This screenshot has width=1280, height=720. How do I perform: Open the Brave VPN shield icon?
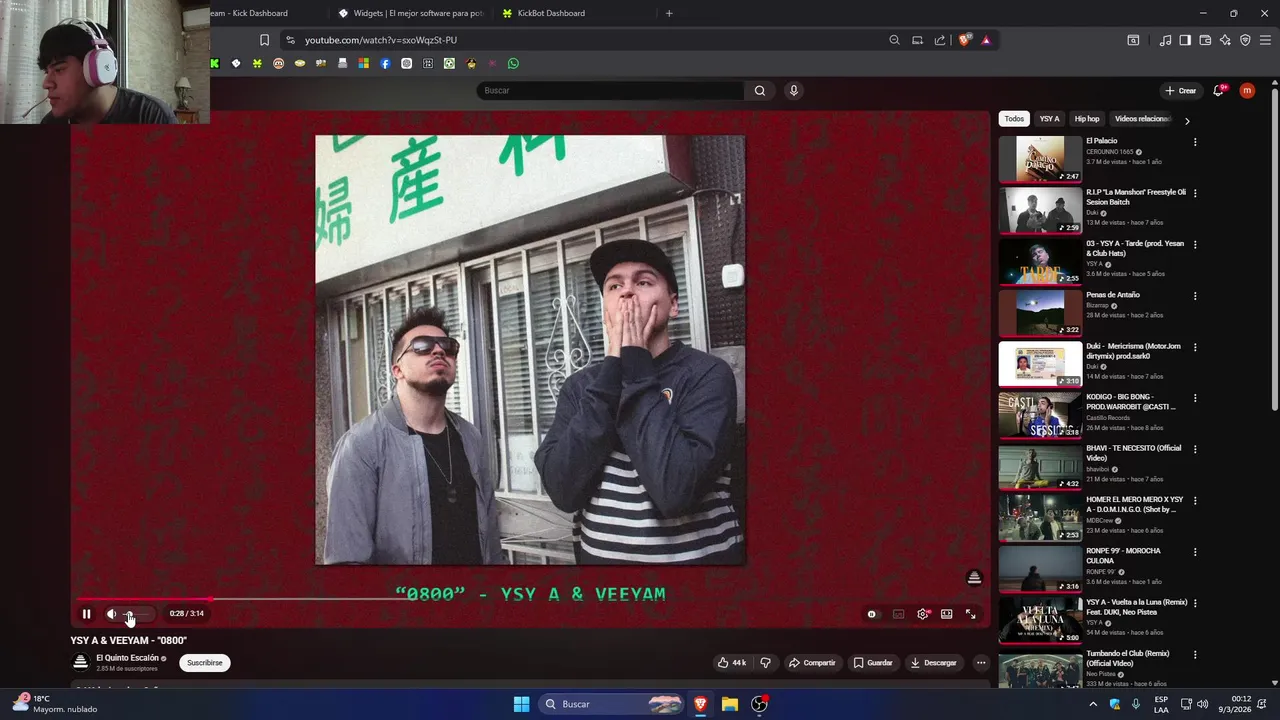click(1245, 40)
